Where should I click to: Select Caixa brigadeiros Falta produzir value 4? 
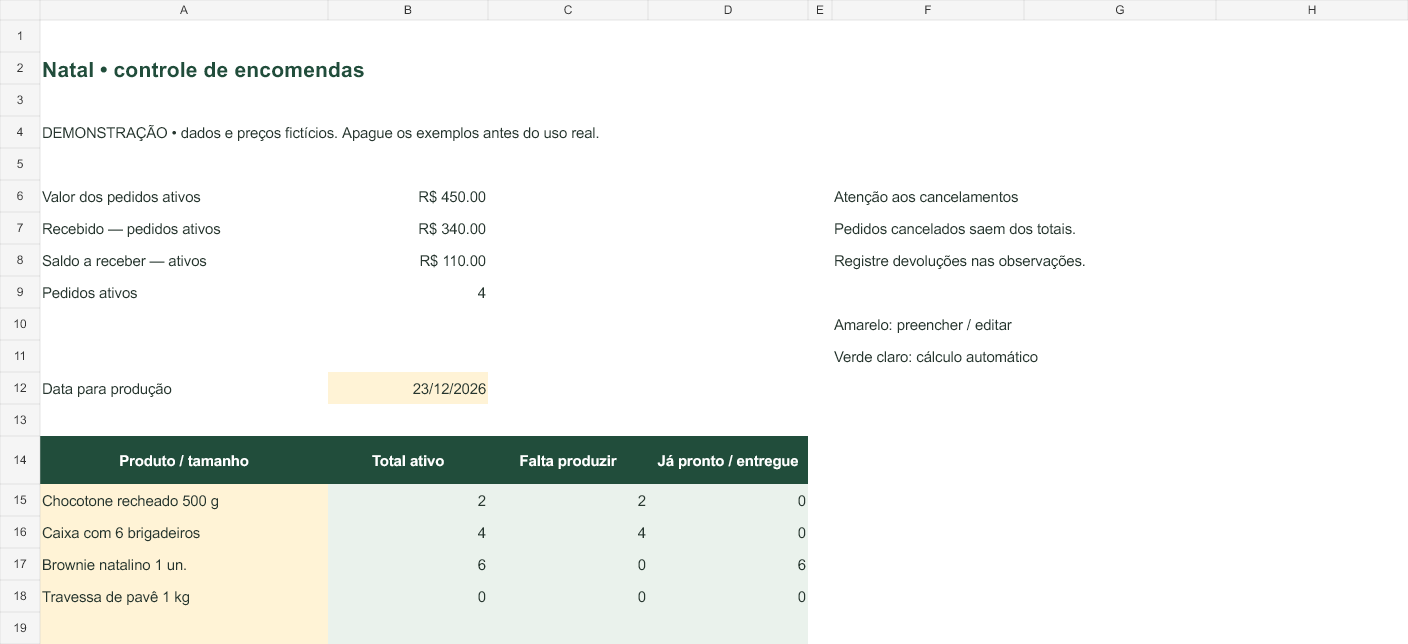coord(568,532)
